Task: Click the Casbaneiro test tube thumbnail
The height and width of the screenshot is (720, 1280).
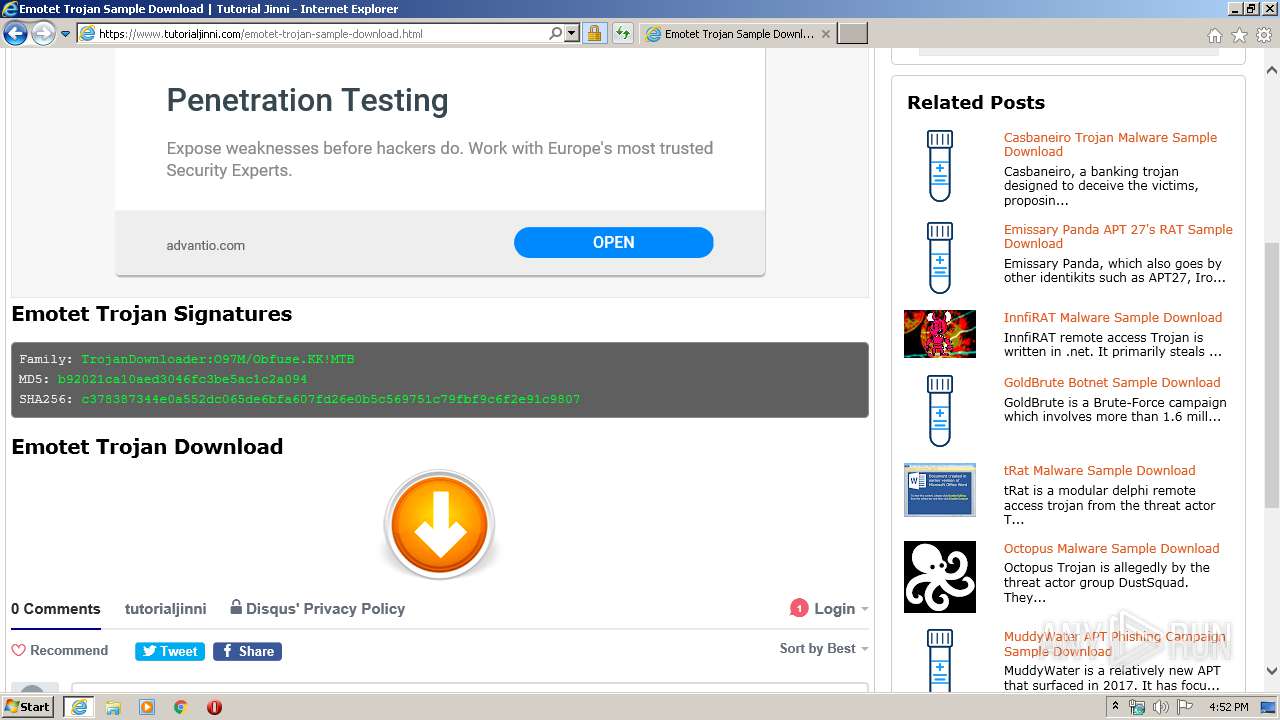Action: [939, 166]
